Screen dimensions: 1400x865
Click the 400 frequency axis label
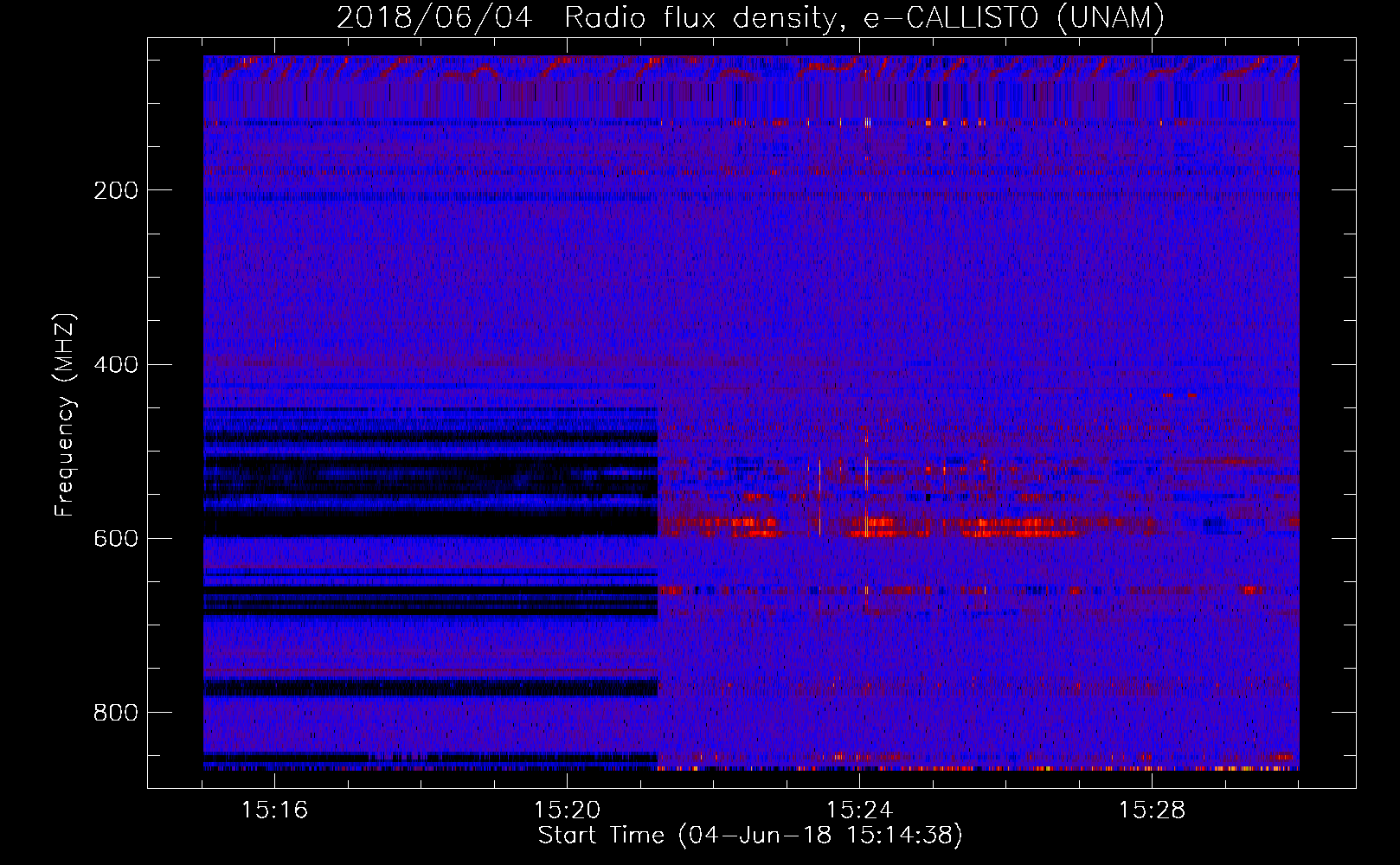click(116, 364)
